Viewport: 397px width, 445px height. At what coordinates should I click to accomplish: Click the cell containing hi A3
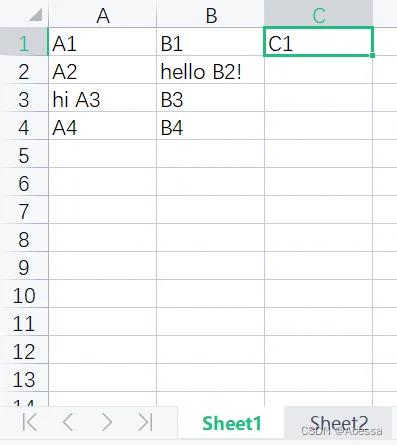(103, 98)
